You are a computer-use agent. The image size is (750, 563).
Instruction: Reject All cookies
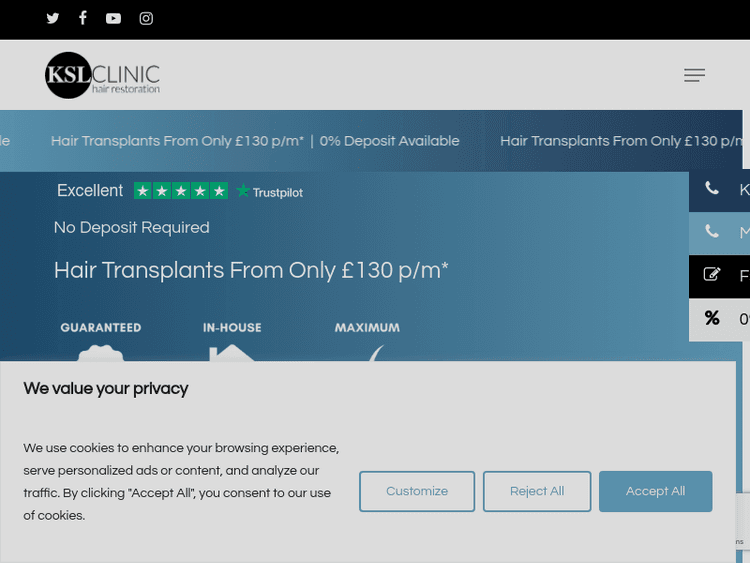pyautogui.click(x=537, y=491)
